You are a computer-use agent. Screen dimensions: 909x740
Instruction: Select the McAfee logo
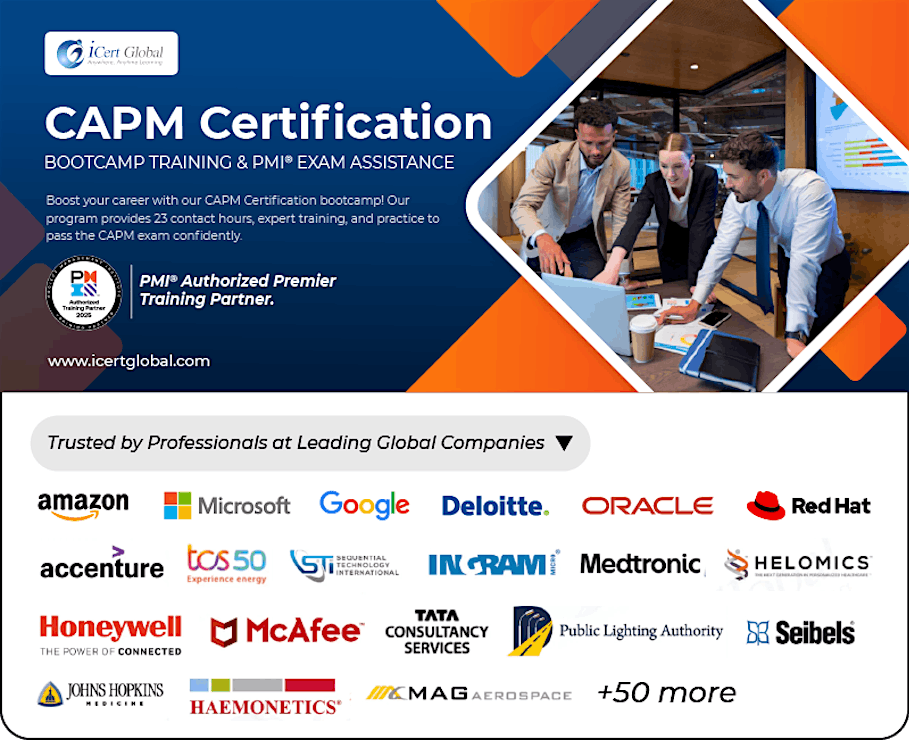(284, 630)
